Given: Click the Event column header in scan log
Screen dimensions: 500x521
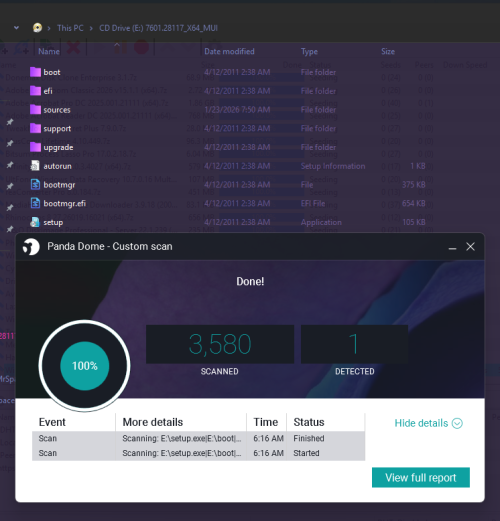Looking at the screenshot, I should (52, 422).
